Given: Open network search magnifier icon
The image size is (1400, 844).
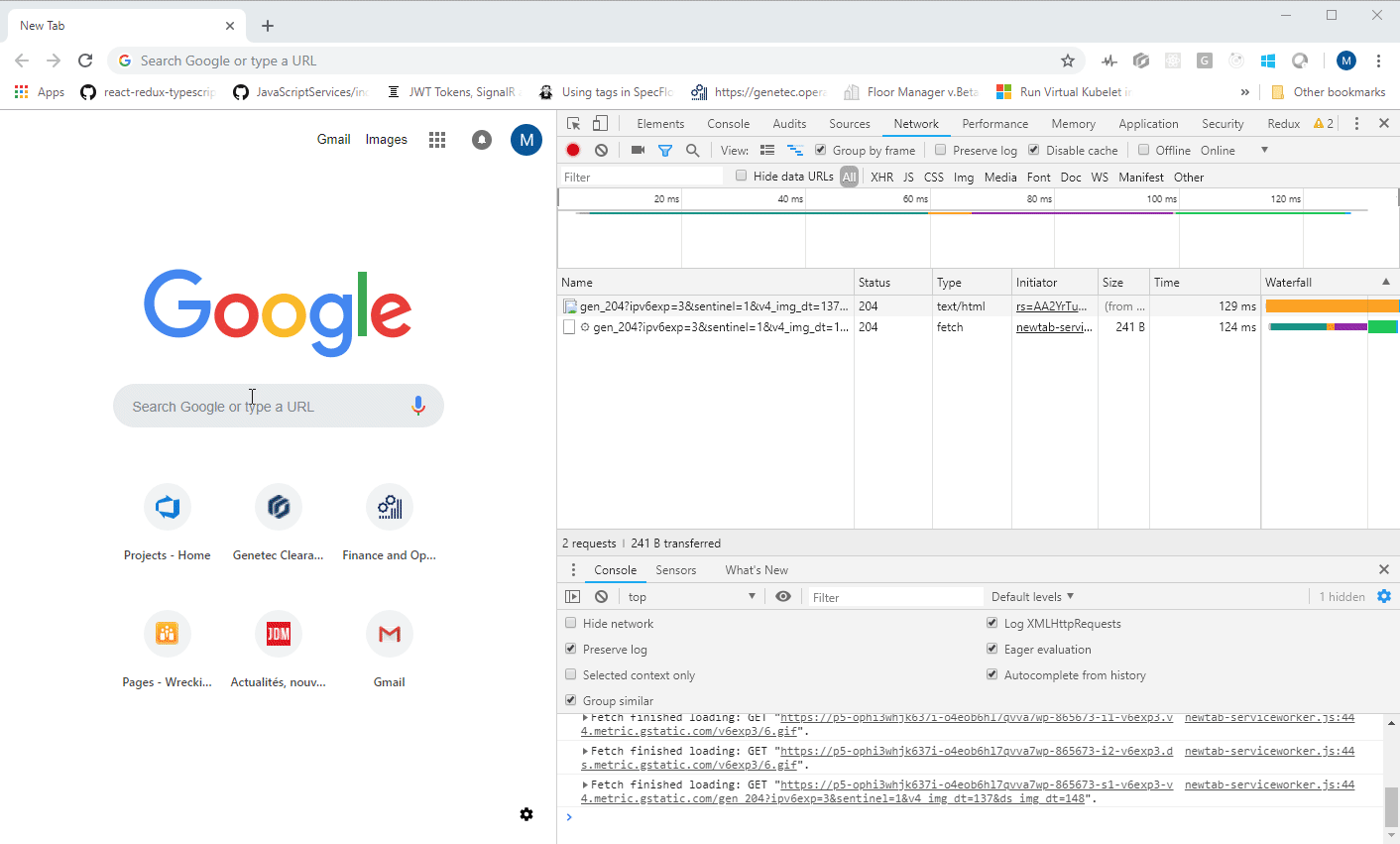Looking at the screenshot, I should pos(693,150).
